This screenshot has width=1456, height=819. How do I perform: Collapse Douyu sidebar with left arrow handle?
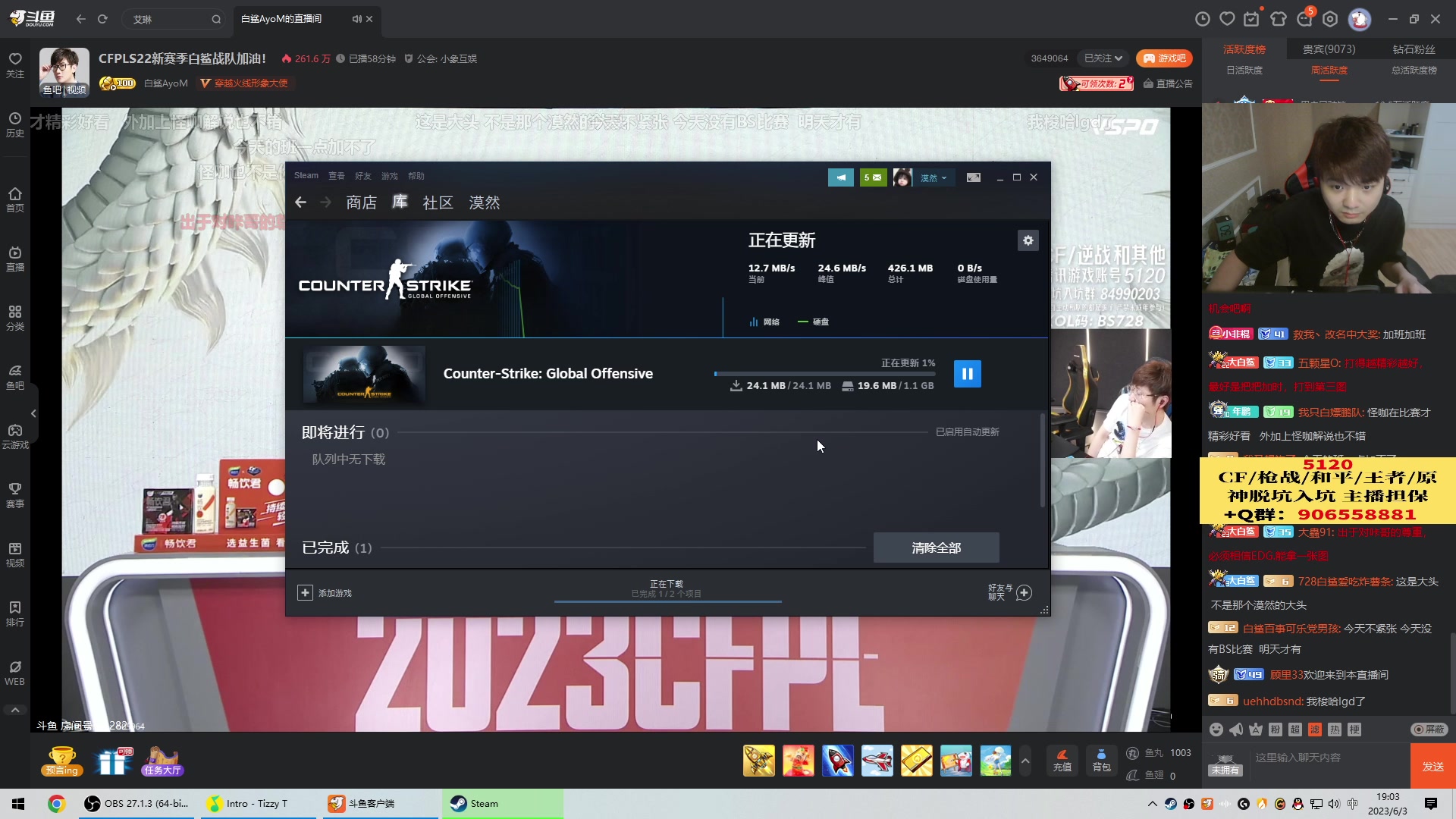pos(33,413)
